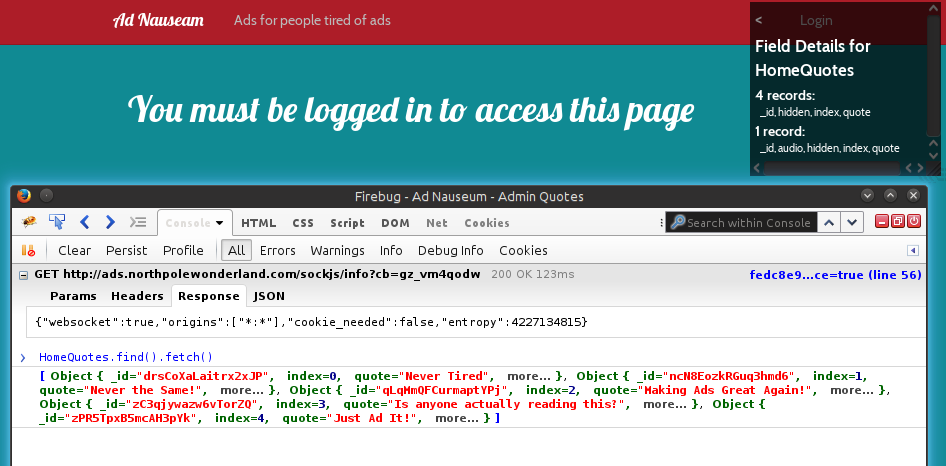Jump to previous search result arrow
946x466 pixels.
pos(828,222)
